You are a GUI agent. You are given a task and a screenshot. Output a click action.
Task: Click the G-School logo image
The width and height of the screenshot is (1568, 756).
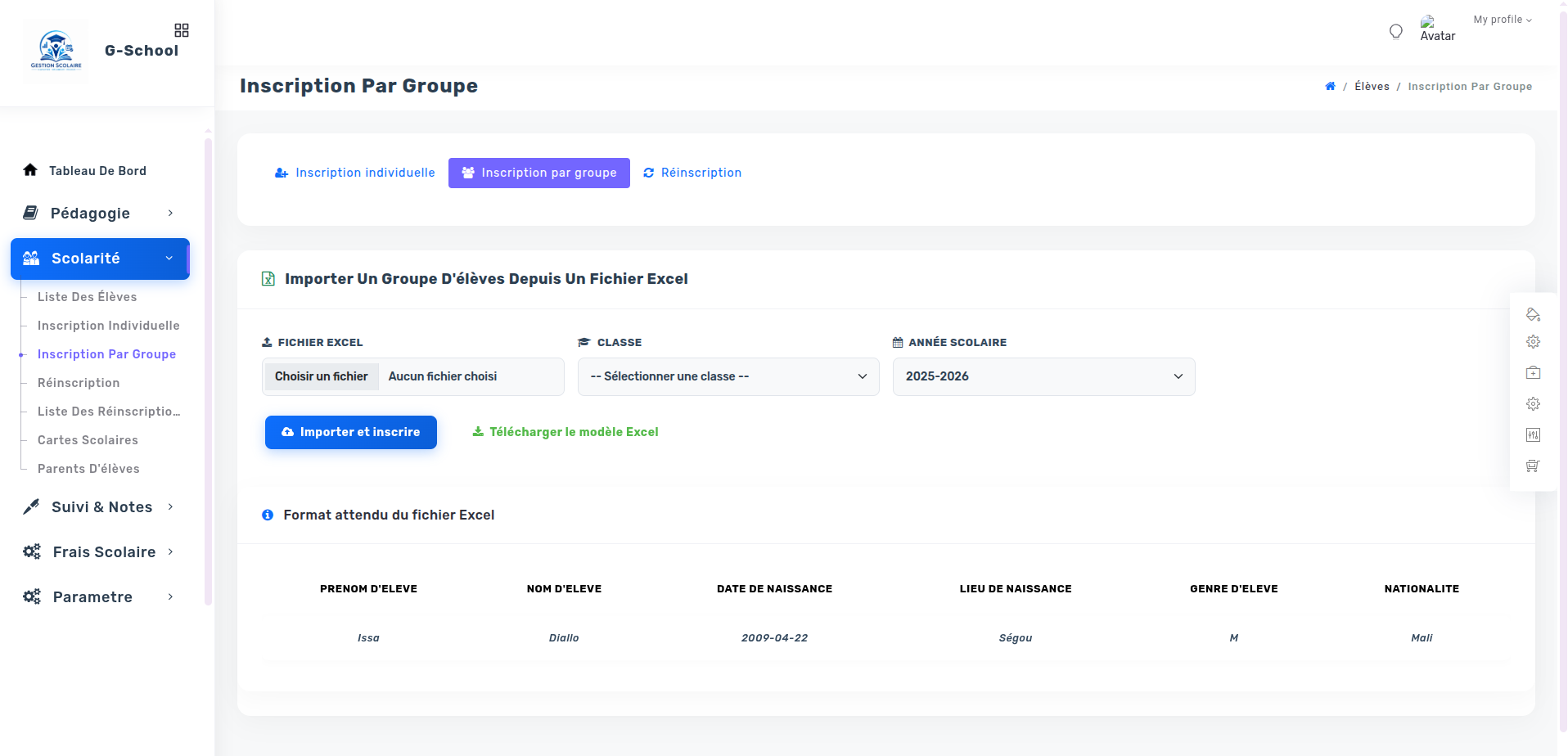coord(56,51)
